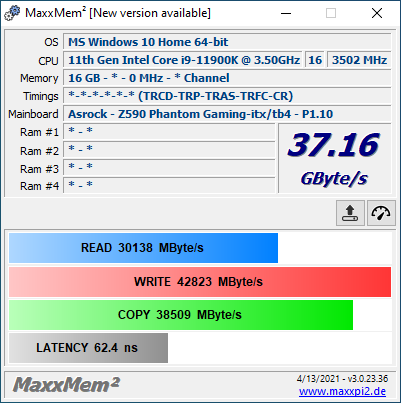This screenshot has height=403, width=401.
Task: Click the Ram #3 label
Action: click(39, 169)
